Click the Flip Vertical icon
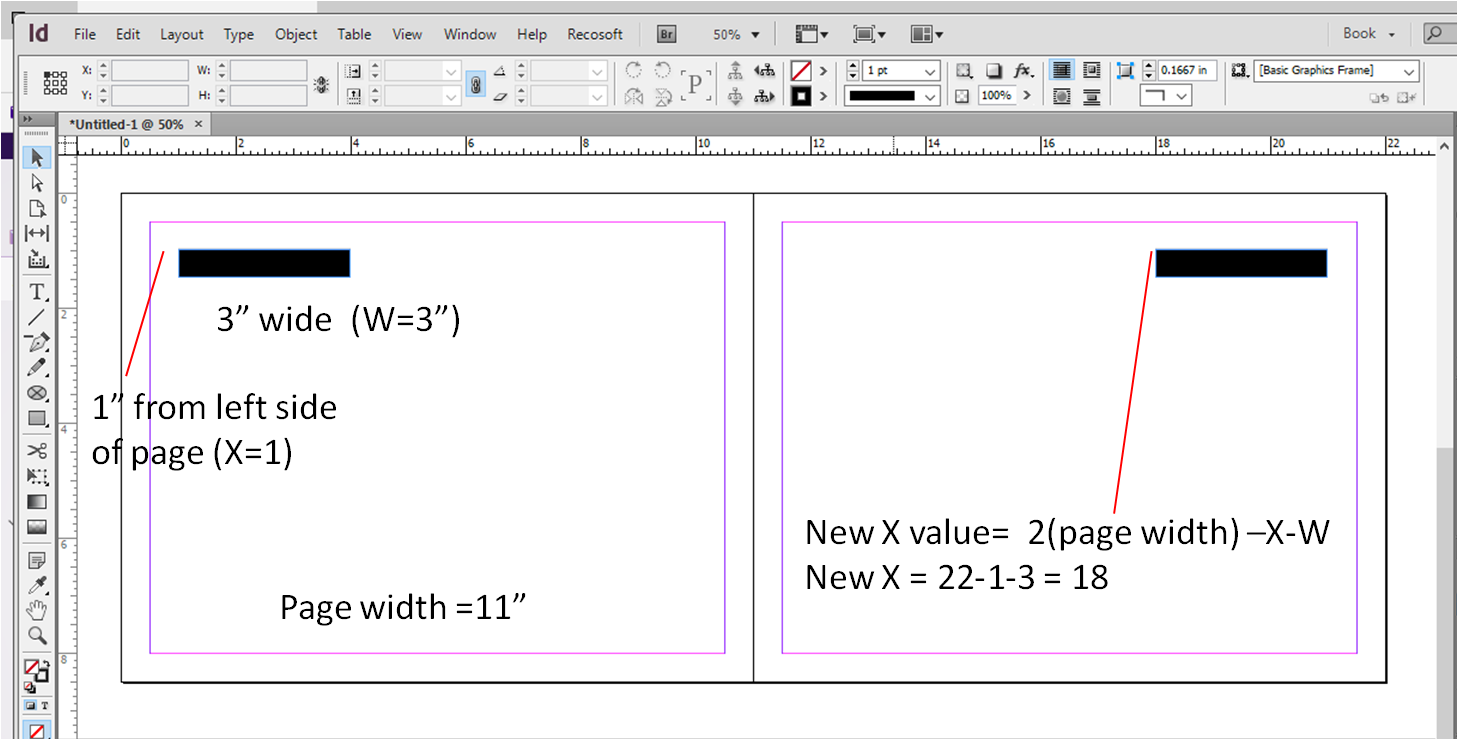 [x=662, y=97]
